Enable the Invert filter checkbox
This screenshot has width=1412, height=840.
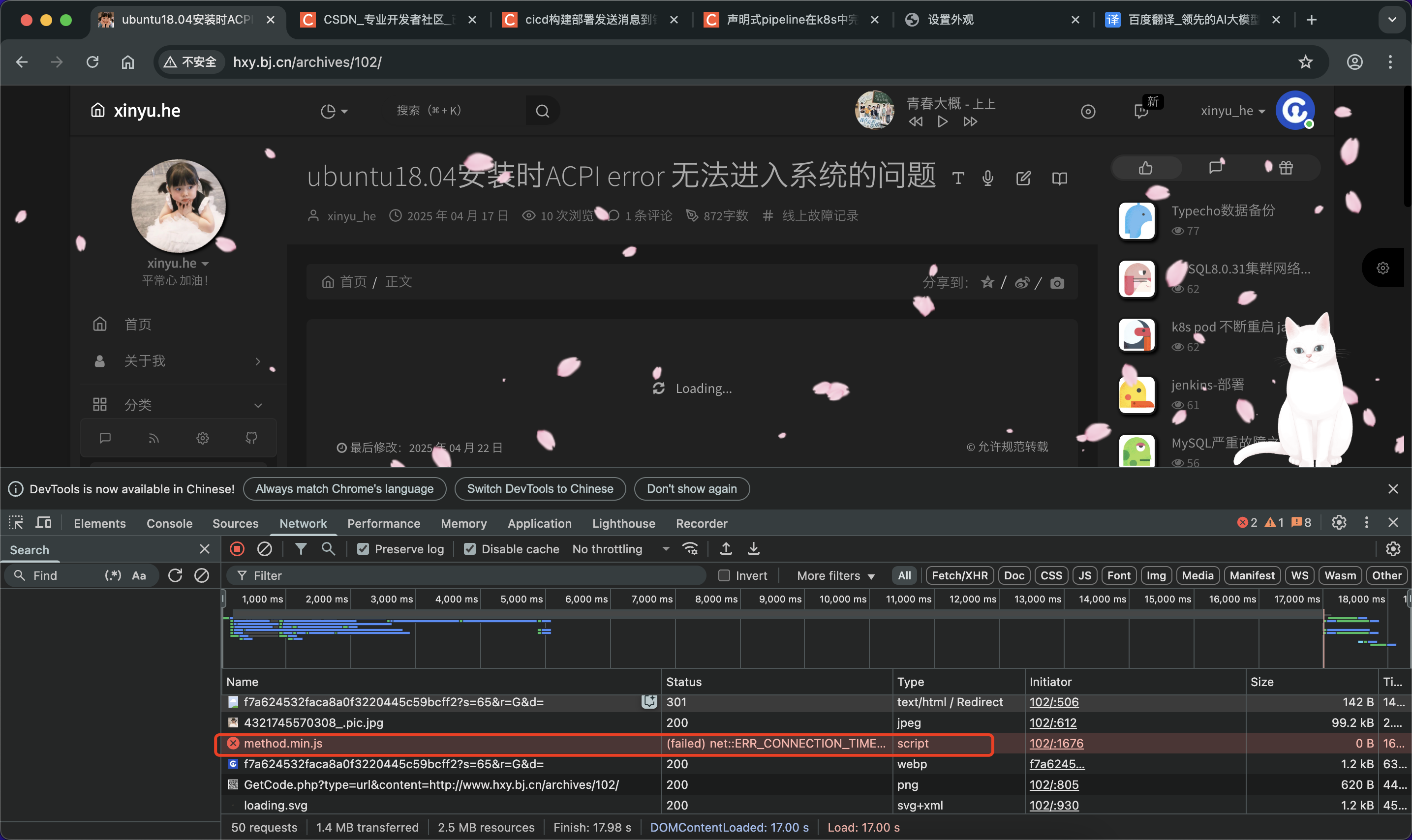click(x=724, y=575)
